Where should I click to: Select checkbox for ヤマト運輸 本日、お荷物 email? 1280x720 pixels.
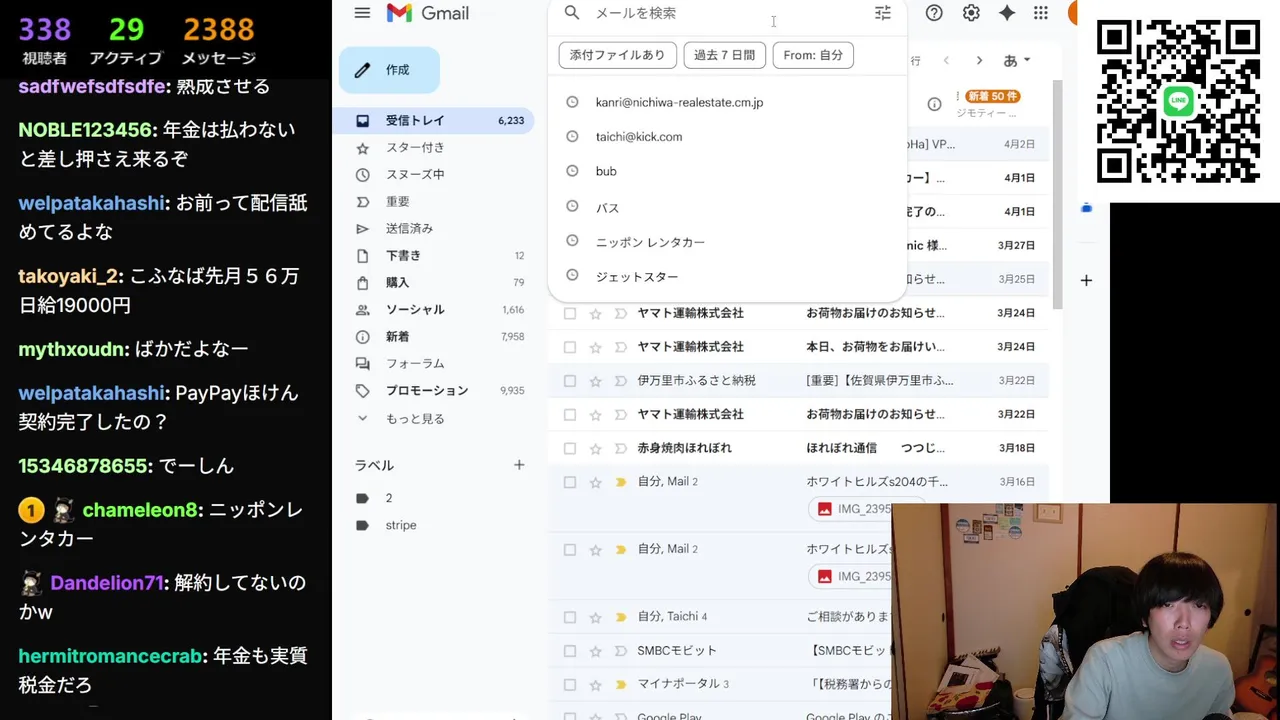570,347
